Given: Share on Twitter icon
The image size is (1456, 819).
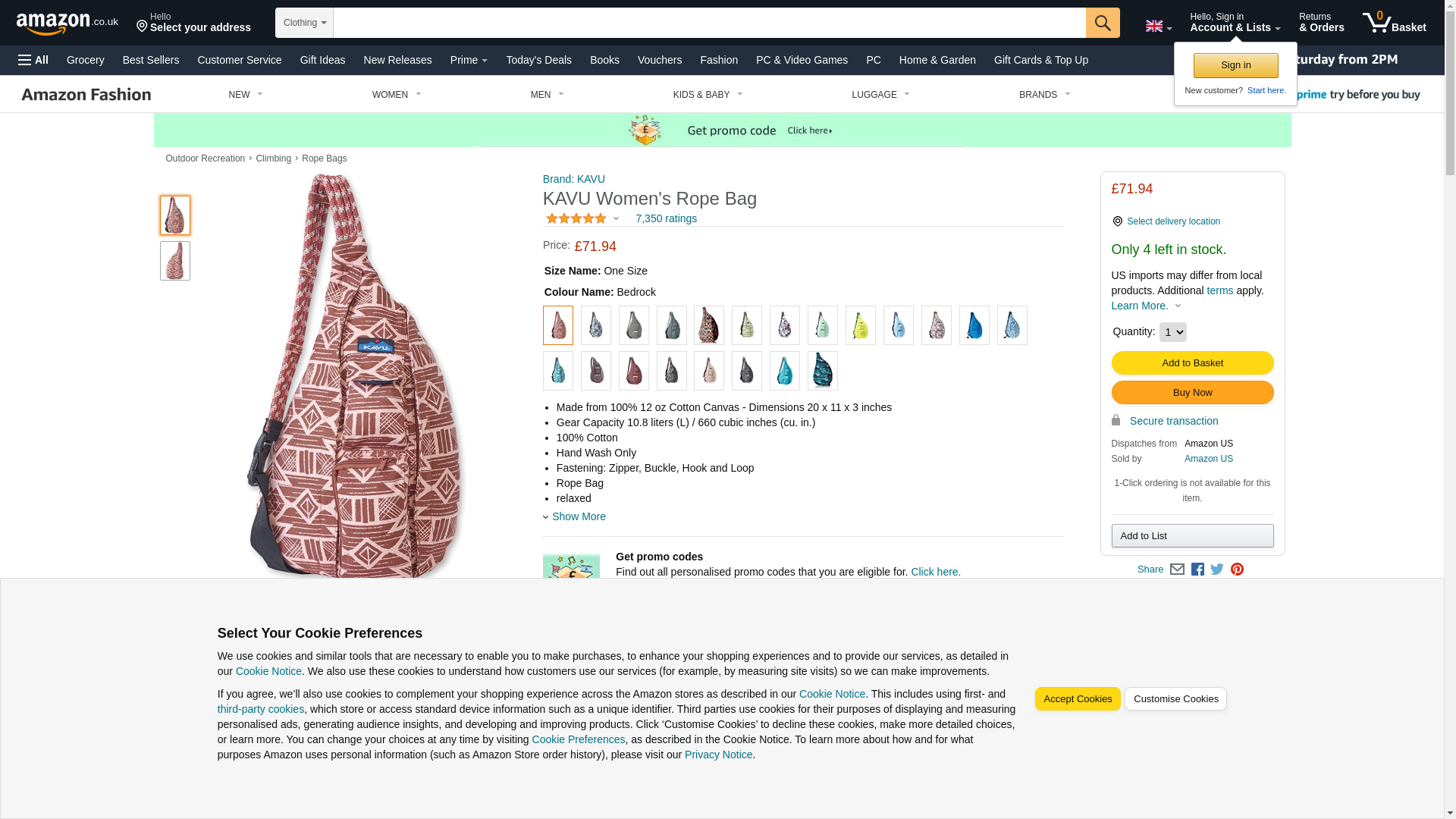Looking at the screenshot, I should [1217, 570].
